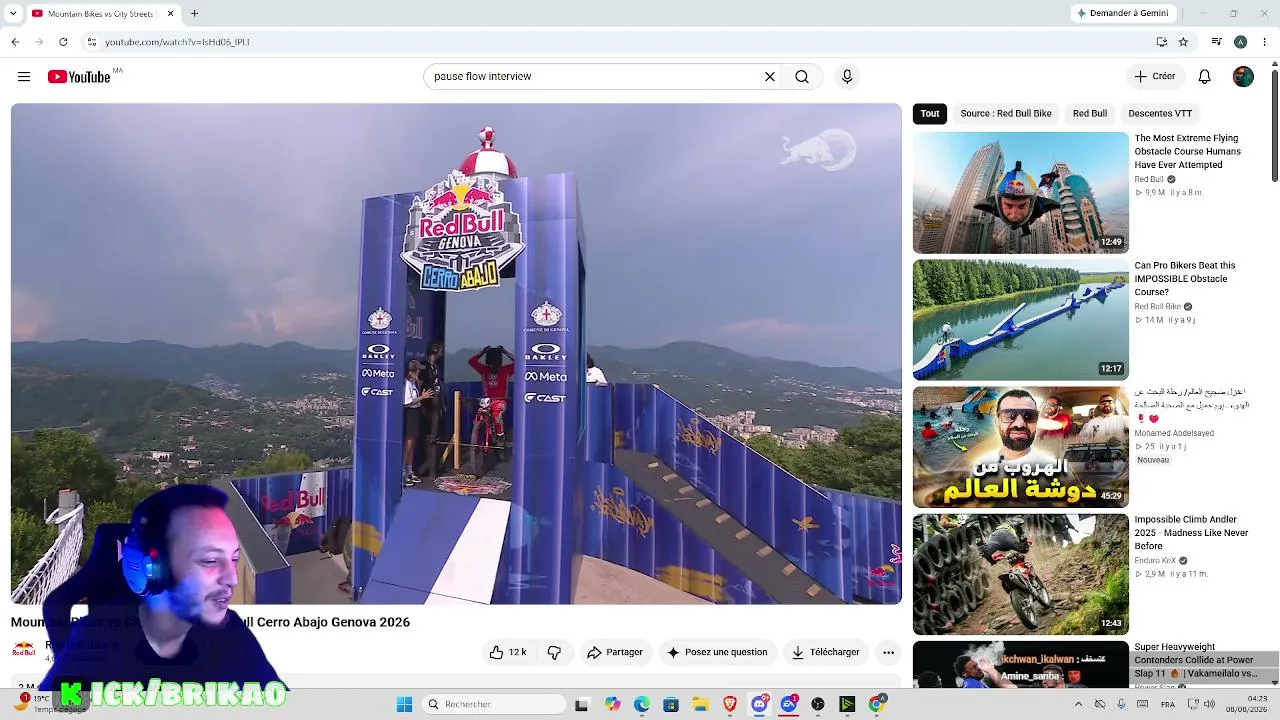
Task: Click the Télécharger download button
Action: (x=826, y=652)
